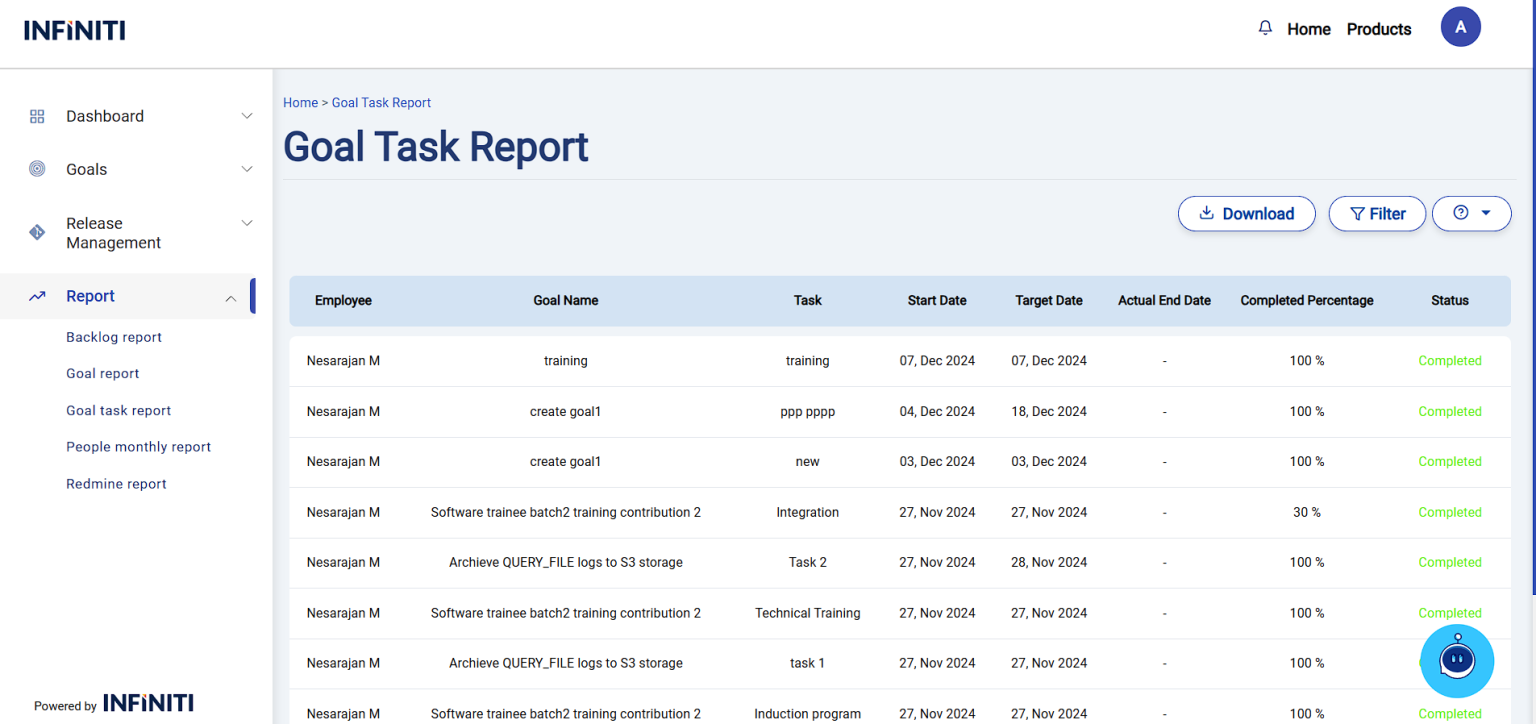The height and width of the screenshot is (724, 1536).
Task: Click the INFINITI logo in header
Action: 75,30
